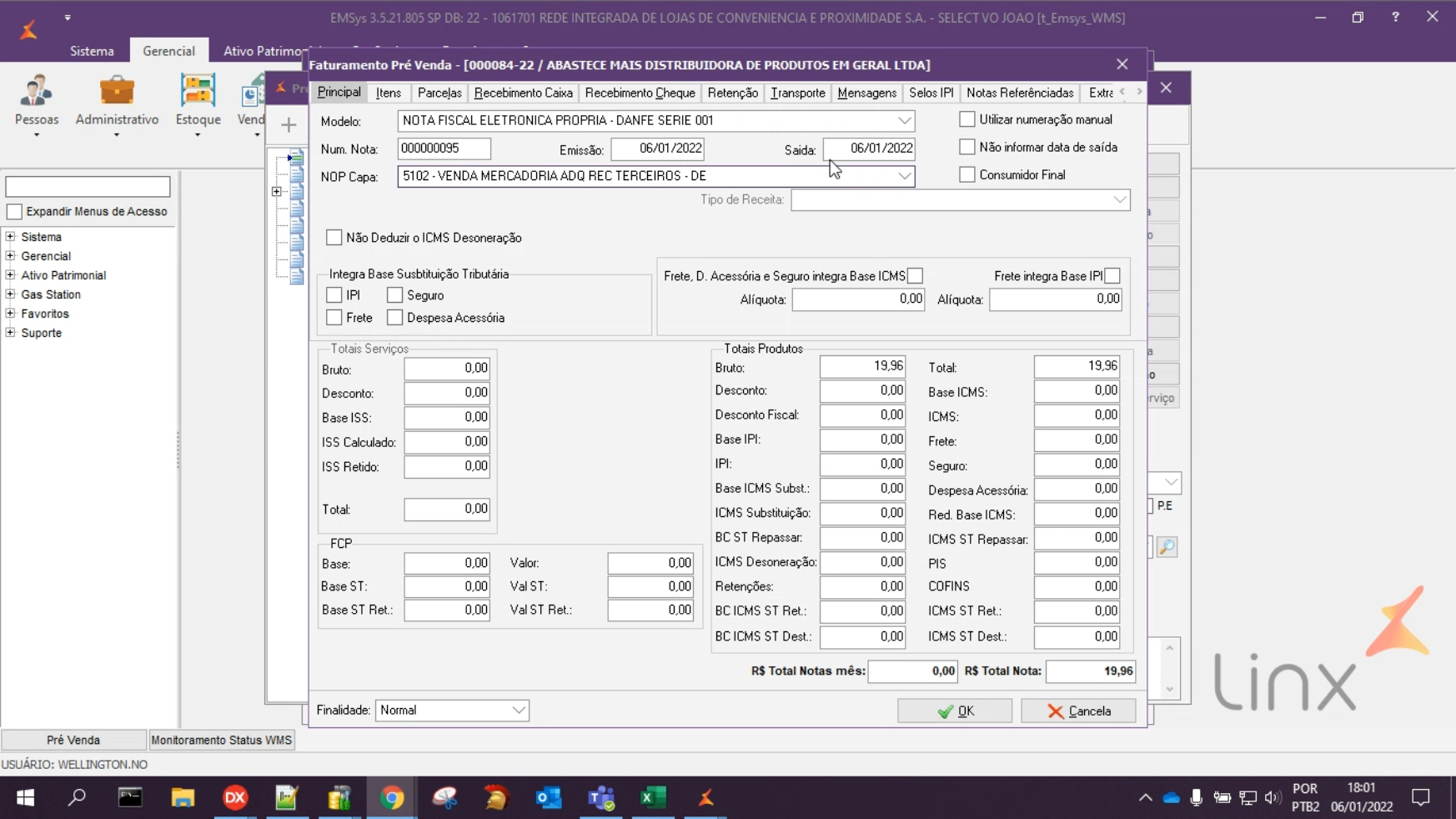Expand the Finalidade combo box
Screen dimensions: 1456x819
coord(518,711)
